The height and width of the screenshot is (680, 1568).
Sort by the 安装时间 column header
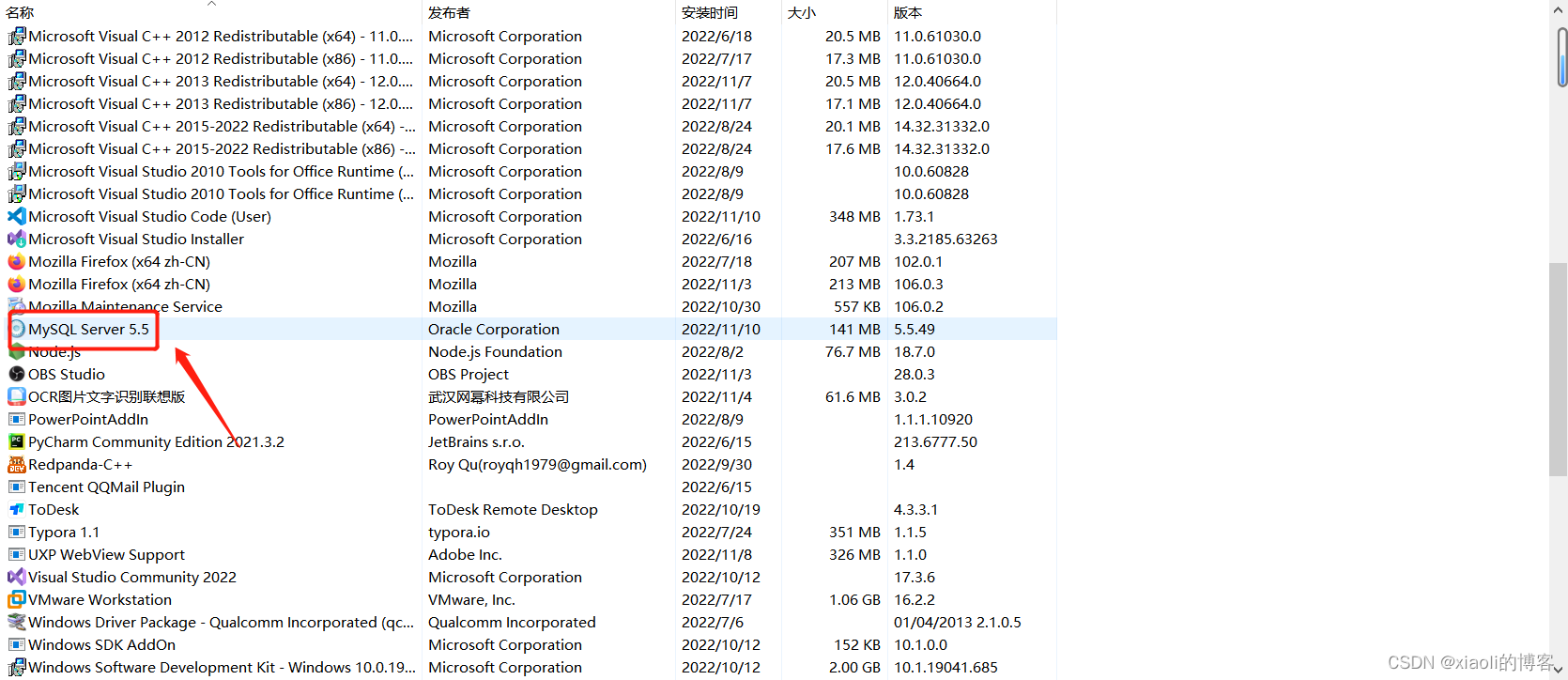pyautogui.click(x=729, y=12)
